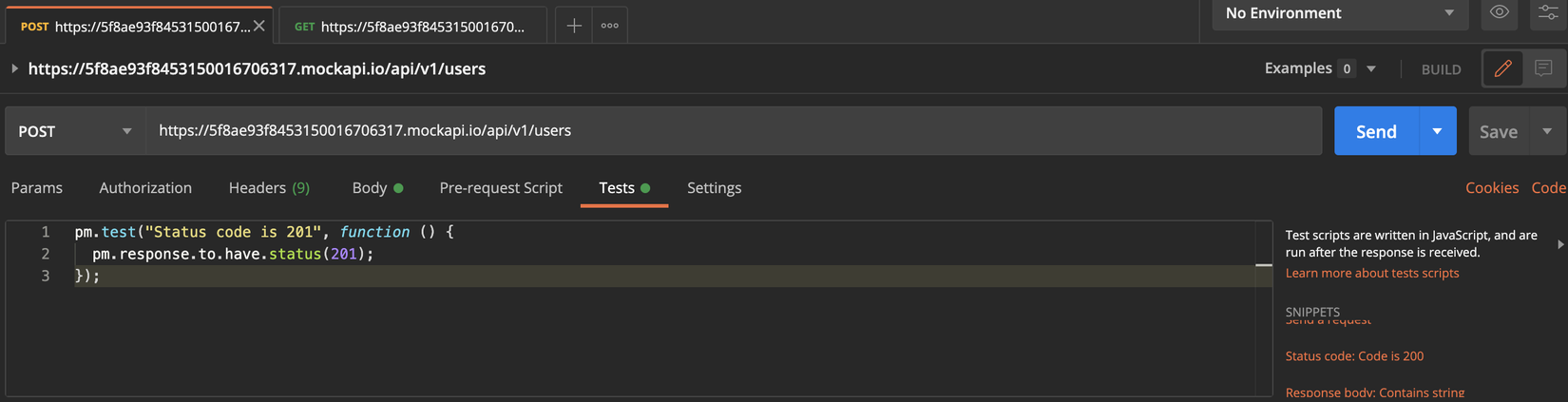Switch to the Pre-request Script tab
This screenshot has width=1568, height=402.
tap(501, 188)
